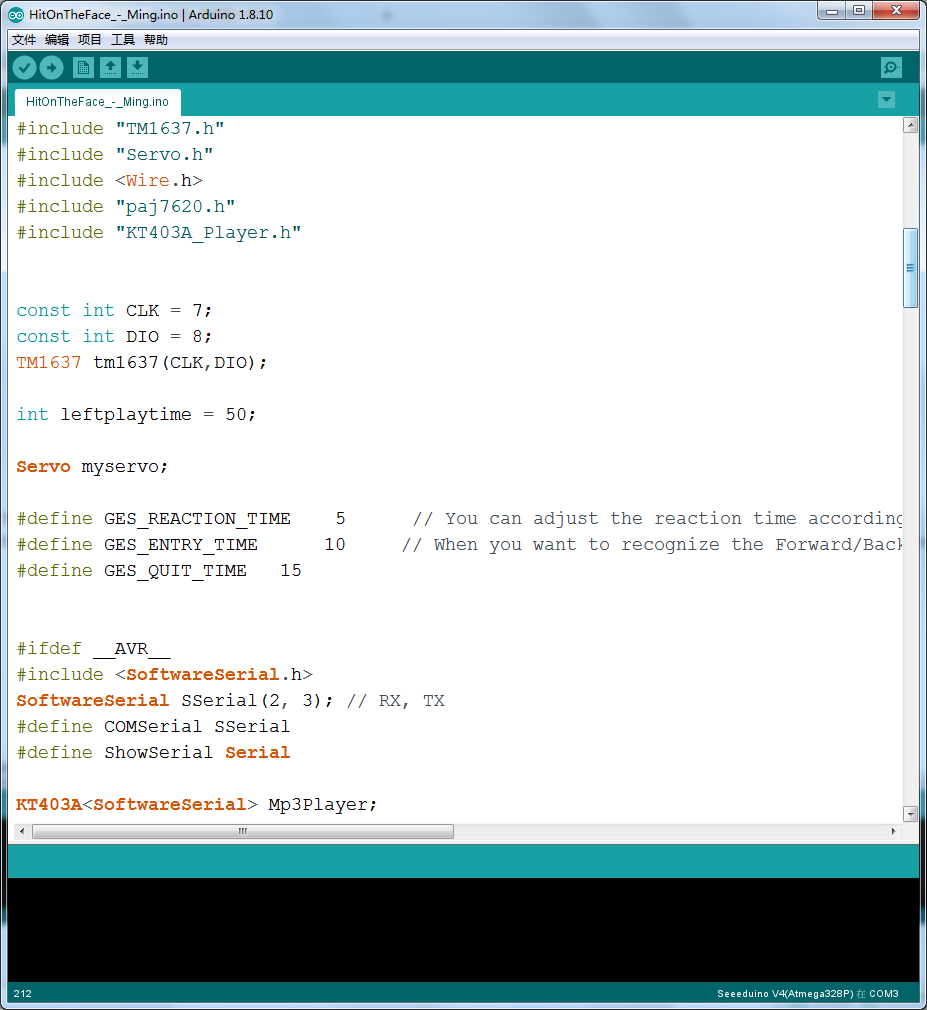Screen dimensions: 927x1010
Task: Save sketch using down-arrow icon
Action: pos(137,68)
